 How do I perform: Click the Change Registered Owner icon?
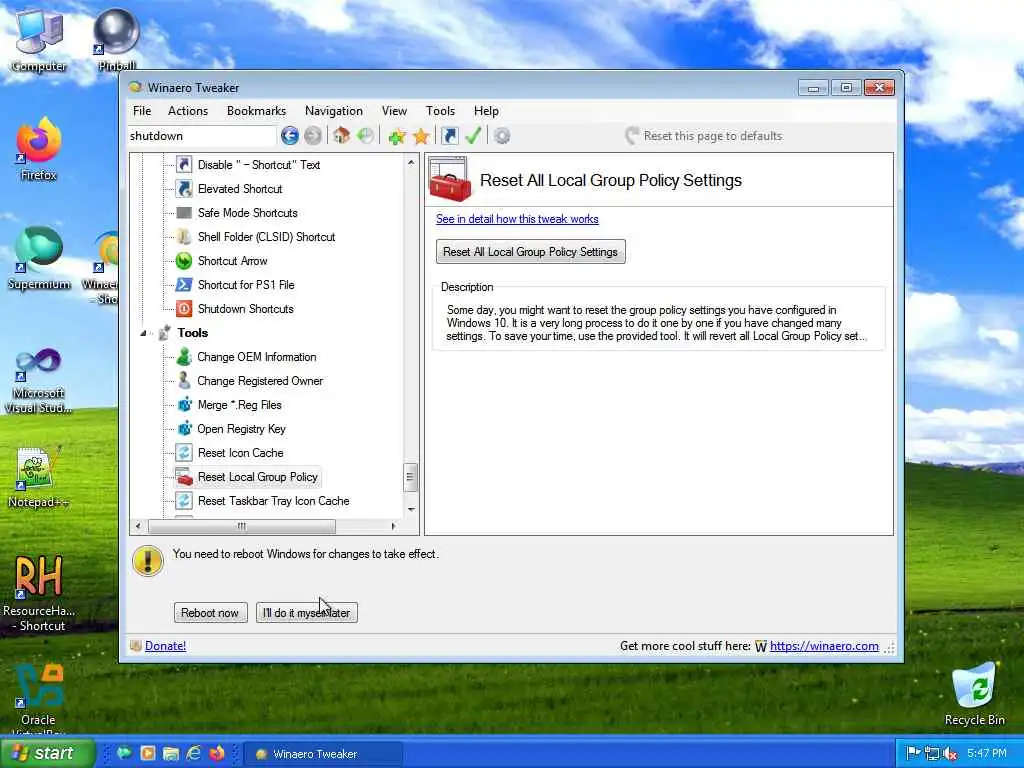click(x=184, y=381)
